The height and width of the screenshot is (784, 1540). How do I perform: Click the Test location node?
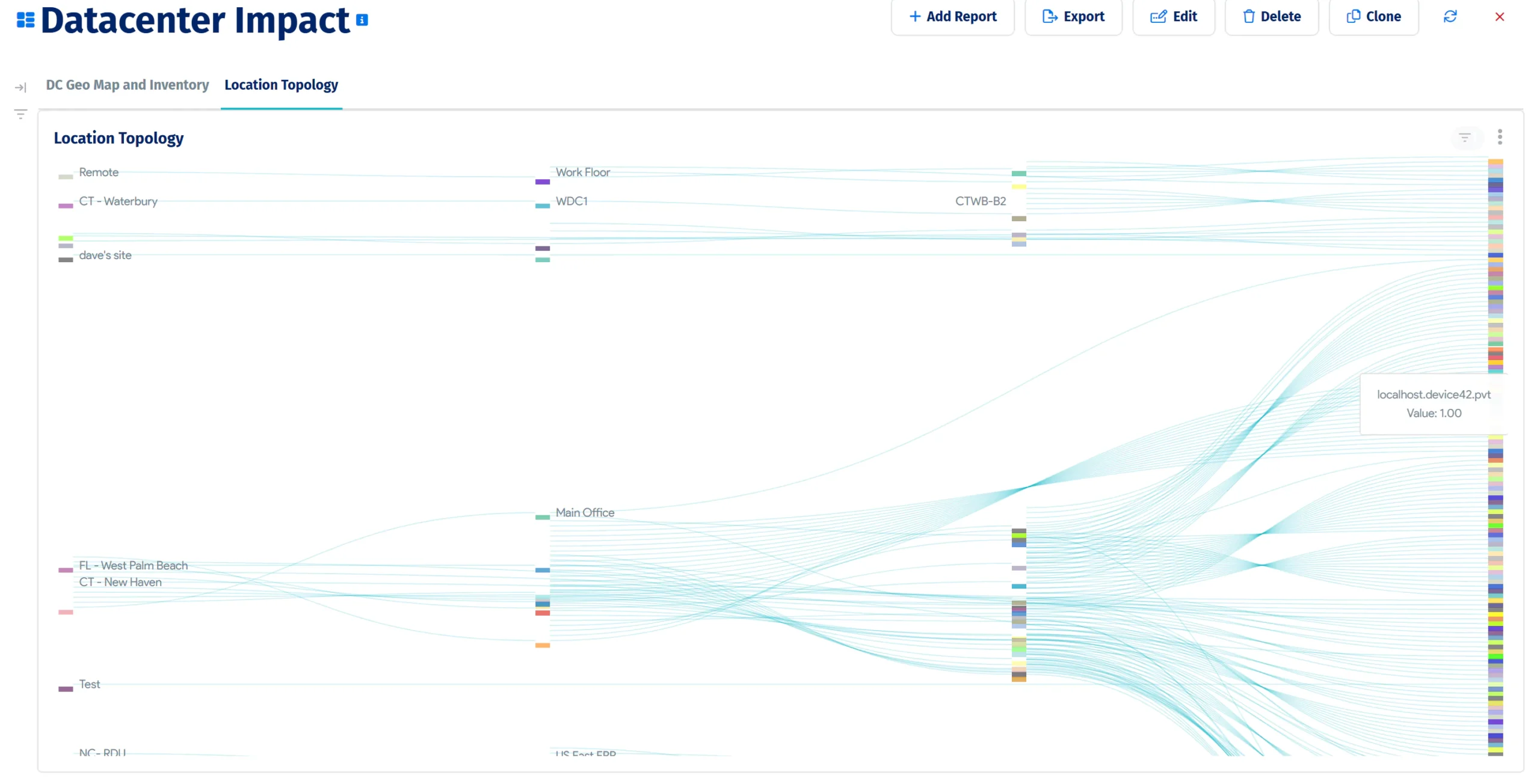coord(66,688)
